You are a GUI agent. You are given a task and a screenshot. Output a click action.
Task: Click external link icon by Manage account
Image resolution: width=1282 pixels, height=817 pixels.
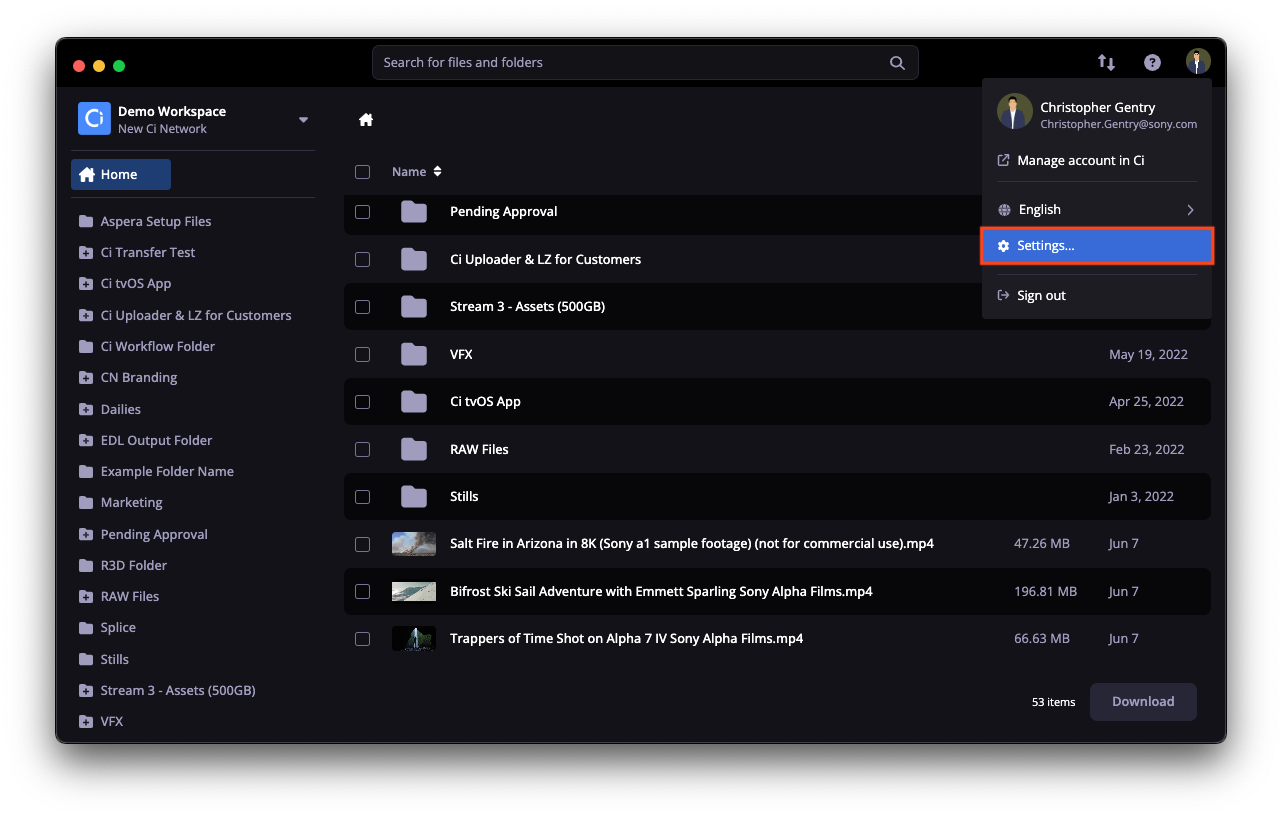1004,160
